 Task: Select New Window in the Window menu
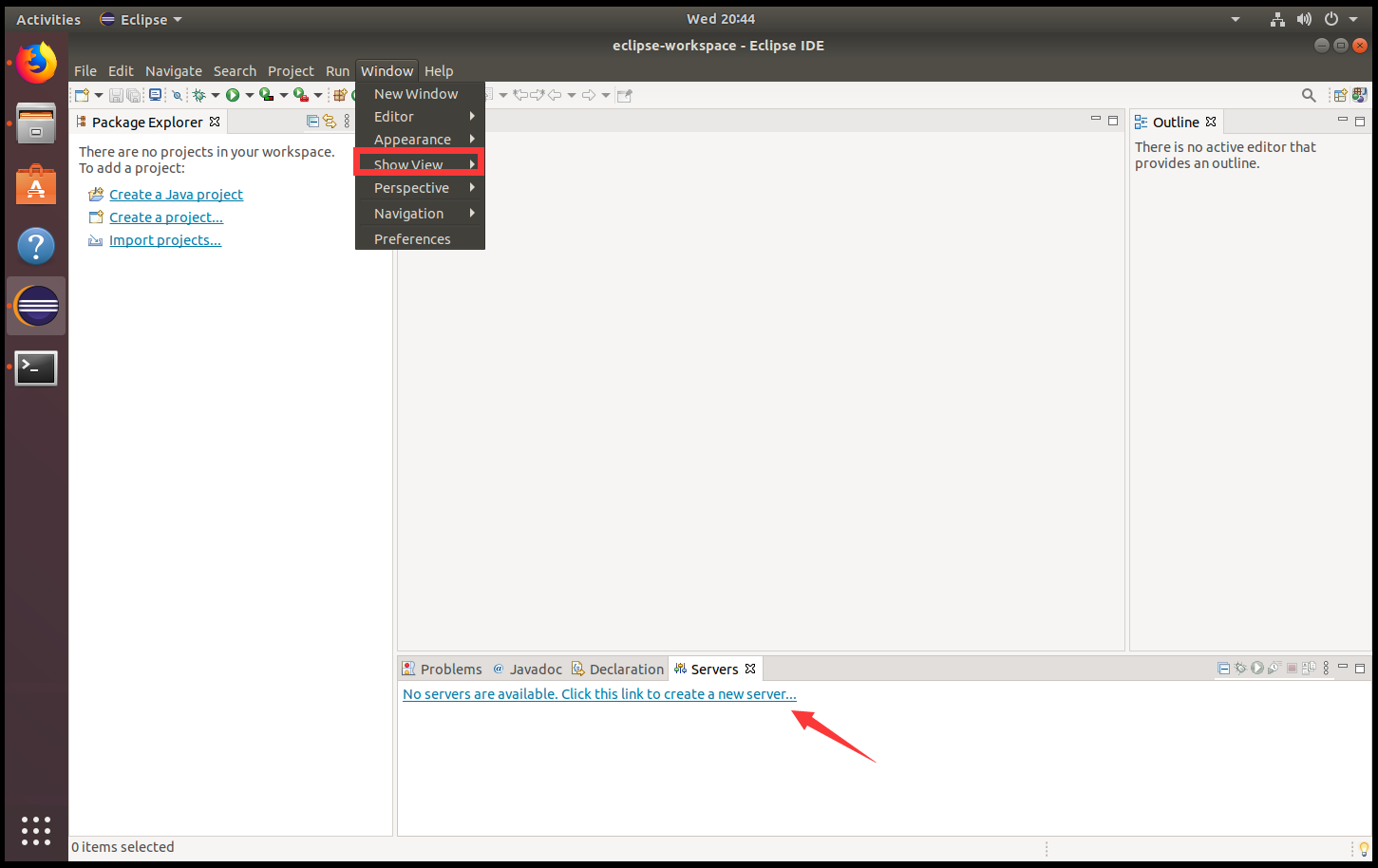(420, 94)
